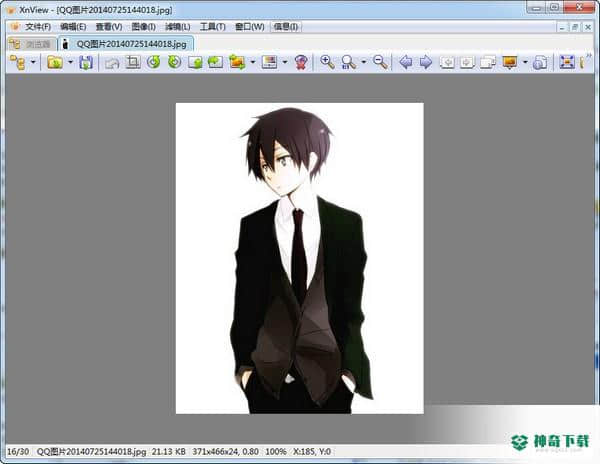Click the stacked windows toolbar icon

pyautogui.click(x=488, y=62)
